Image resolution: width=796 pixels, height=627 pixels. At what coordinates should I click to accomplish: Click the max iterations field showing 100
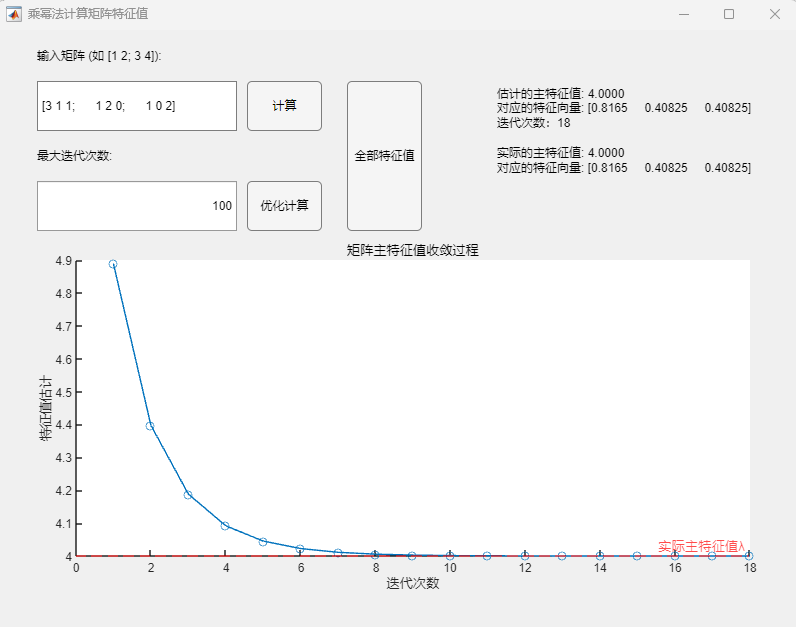click(x=137, y=206)
